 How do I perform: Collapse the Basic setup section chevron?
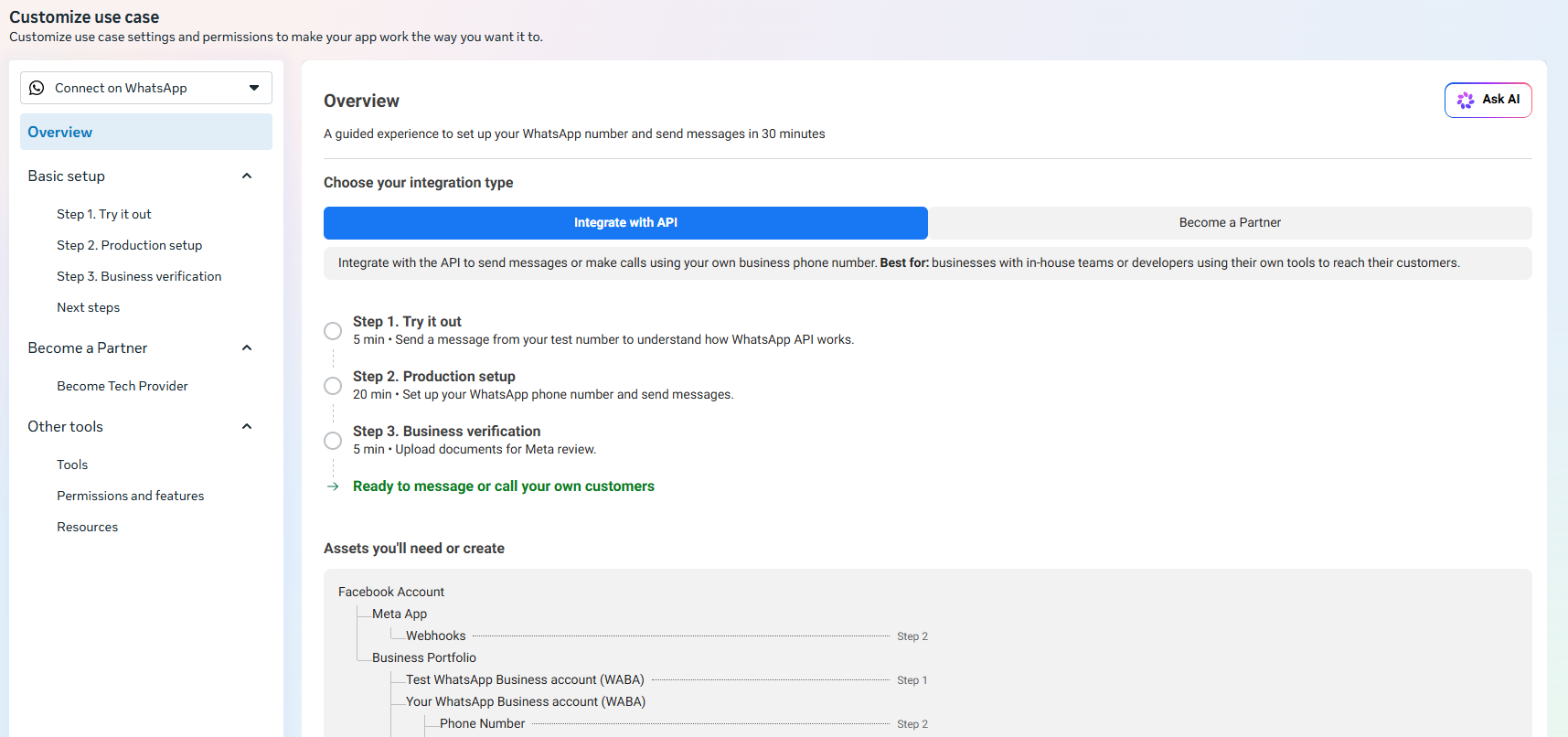[x=247, y=176]
